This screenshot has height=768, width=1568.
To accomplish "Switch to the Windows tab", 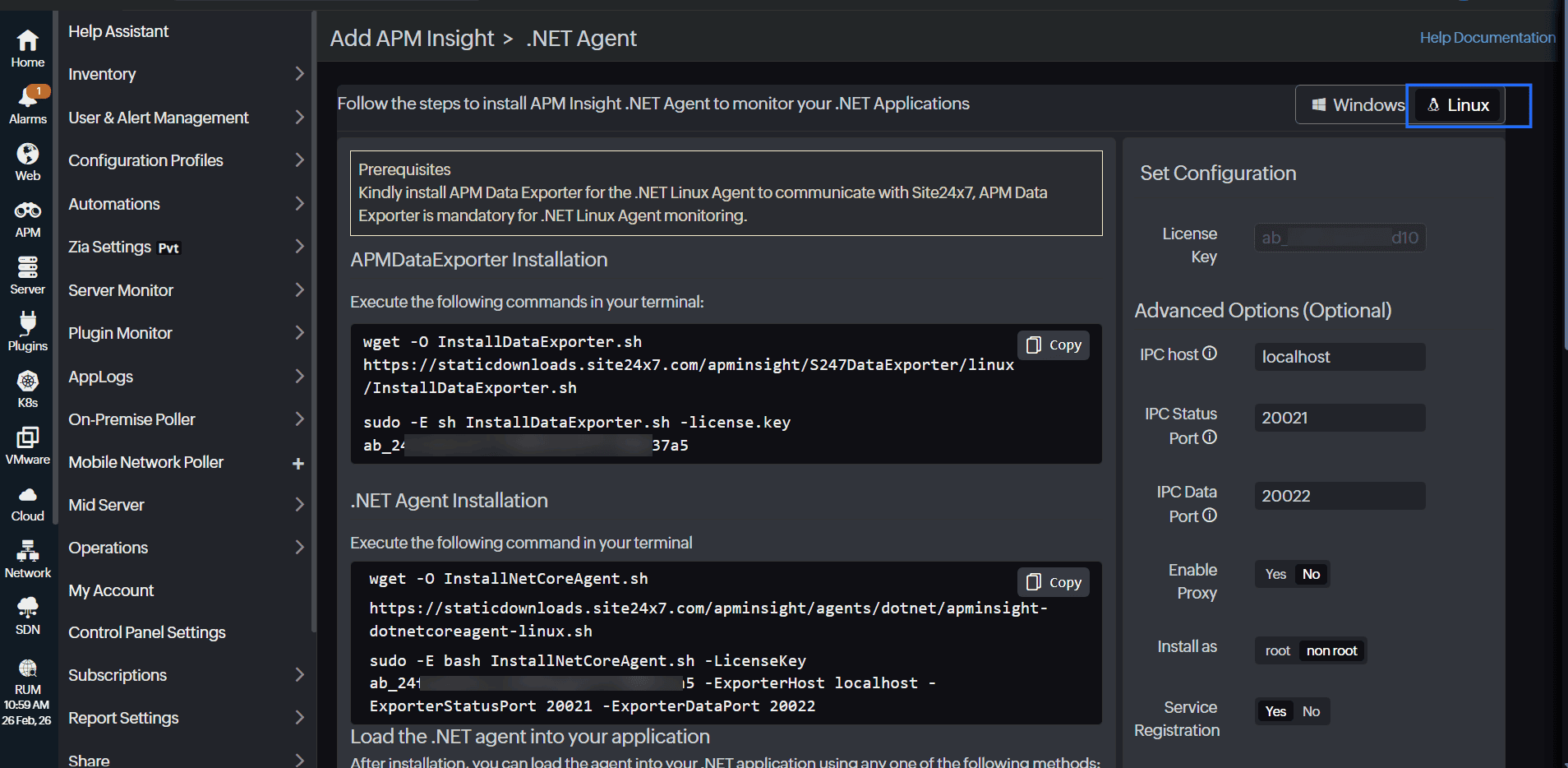I will (1358, 105).
